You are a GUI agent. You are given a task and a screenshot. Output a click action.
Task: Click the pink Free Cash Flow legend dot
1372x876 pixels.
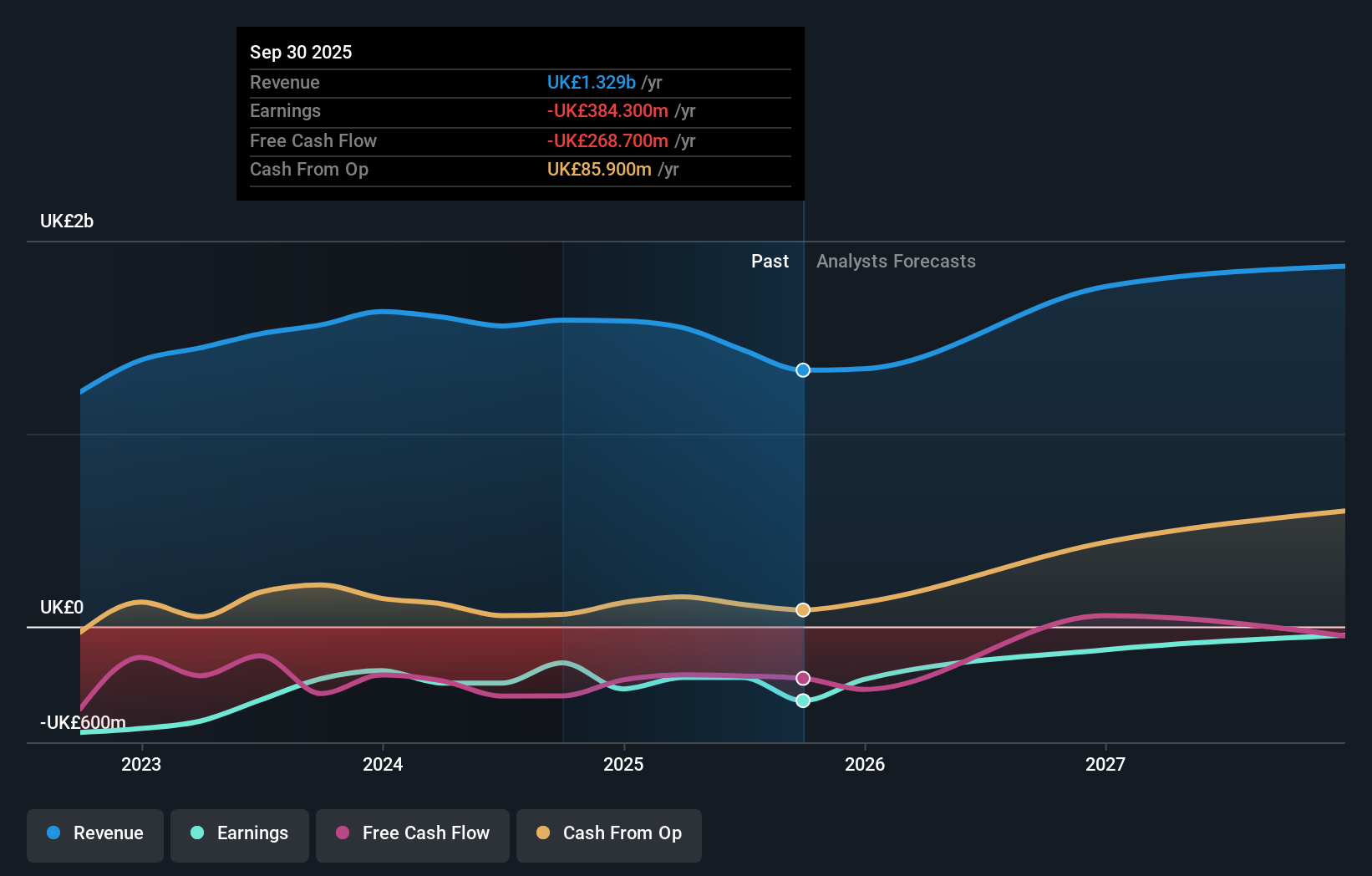(343, 833)
